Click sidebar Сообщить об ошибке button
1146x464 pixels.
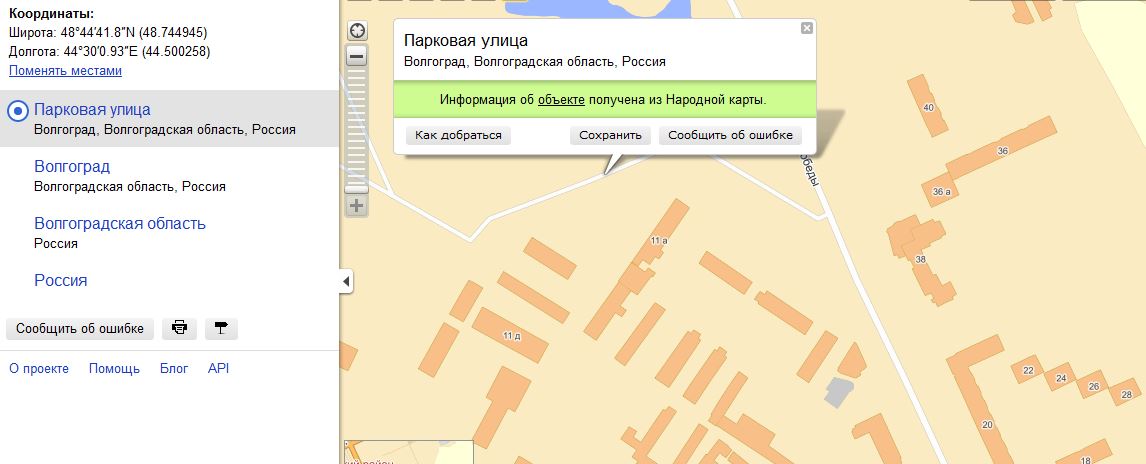80,328
